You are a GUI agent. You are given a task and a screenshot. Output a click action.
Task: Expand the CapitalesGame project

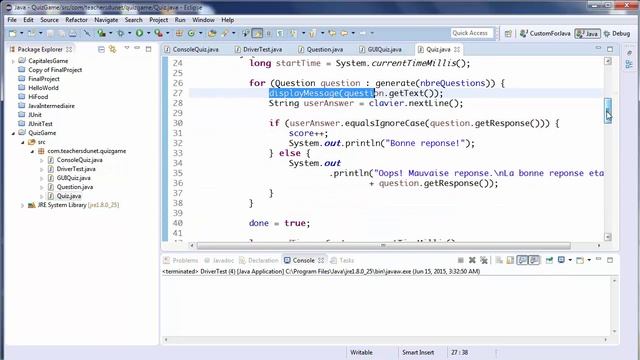(13, 61)
